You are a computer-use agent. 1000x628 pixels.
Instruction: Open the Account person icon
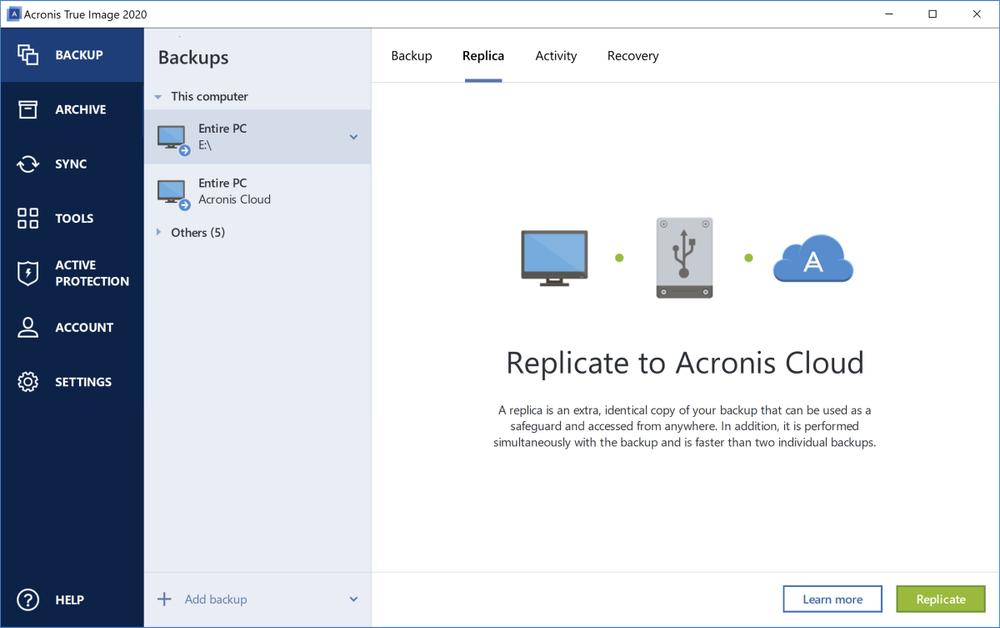27,327
